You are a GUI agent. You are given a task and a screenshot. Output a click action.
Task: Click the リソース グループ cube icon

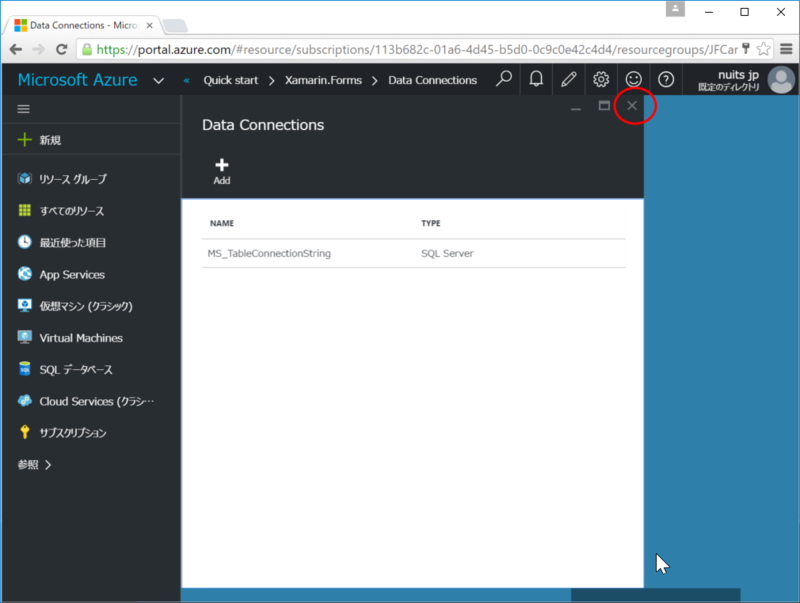tap(24, 178)
